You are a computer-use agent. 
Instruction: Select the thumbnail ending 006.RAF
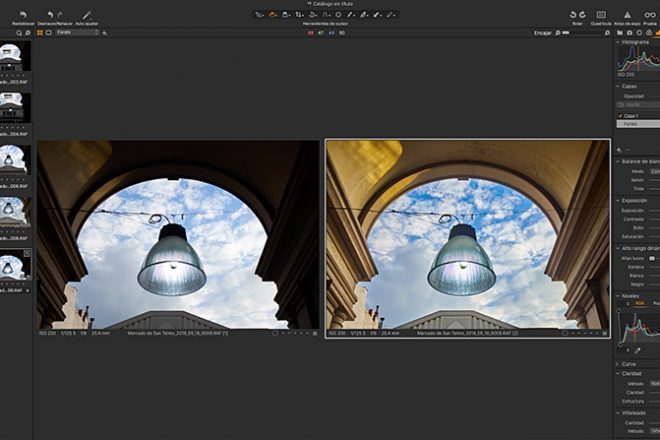click(x=15, y=160)
